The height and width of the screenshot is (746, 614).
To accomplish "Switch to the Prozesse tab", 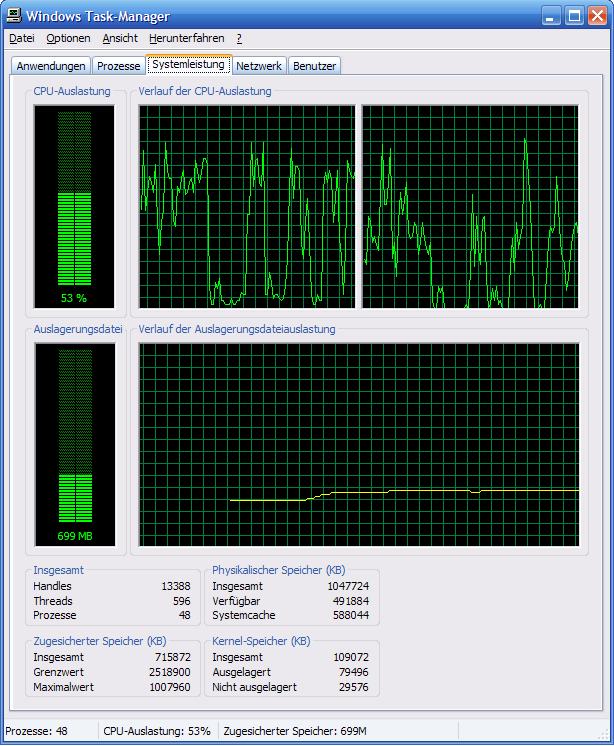I will tap(118, 66).
